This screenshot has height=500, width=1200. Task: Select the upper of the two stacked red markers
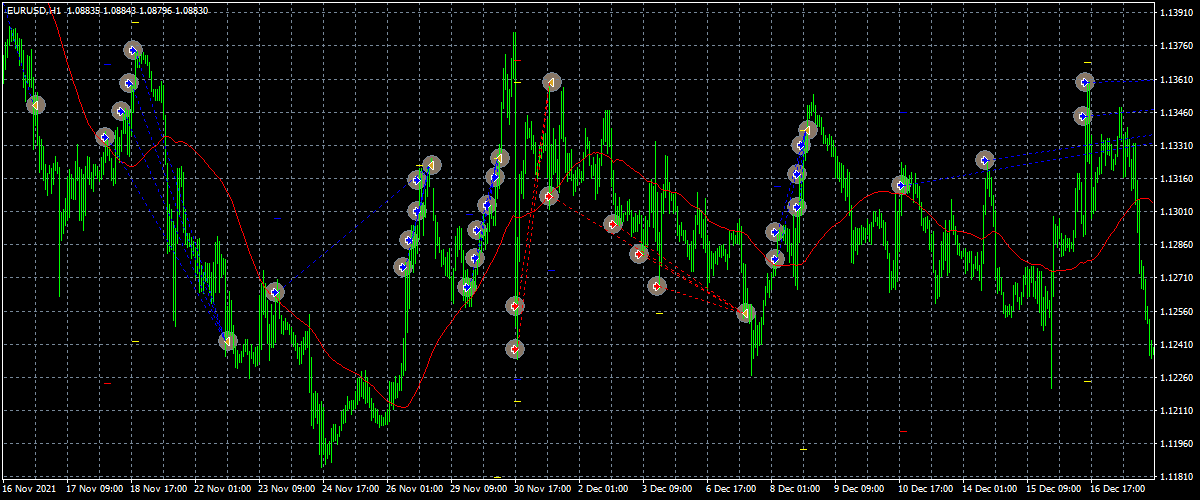pos(515,306)
